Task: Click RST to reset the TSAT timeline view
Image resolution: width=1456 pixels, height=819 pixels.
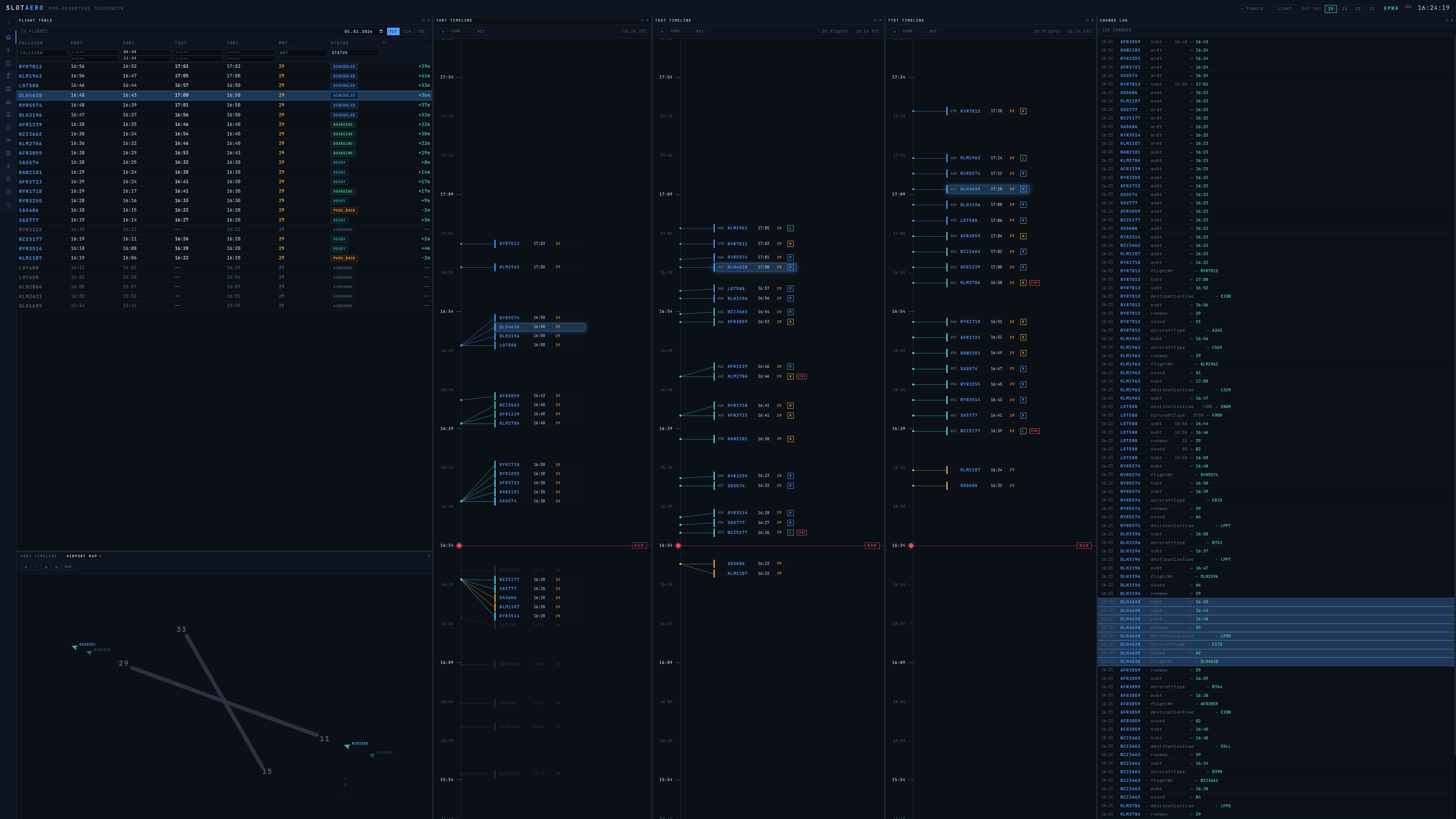Action: (700, 31)
